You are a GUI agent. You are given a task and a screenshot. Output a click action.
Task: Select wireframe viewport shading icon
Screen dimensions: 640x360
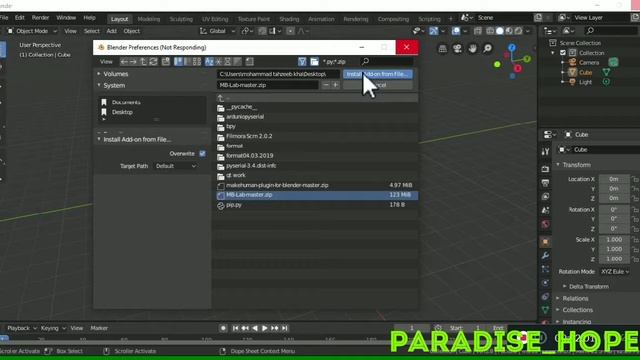pyautogui.click(x=490, y=31)
